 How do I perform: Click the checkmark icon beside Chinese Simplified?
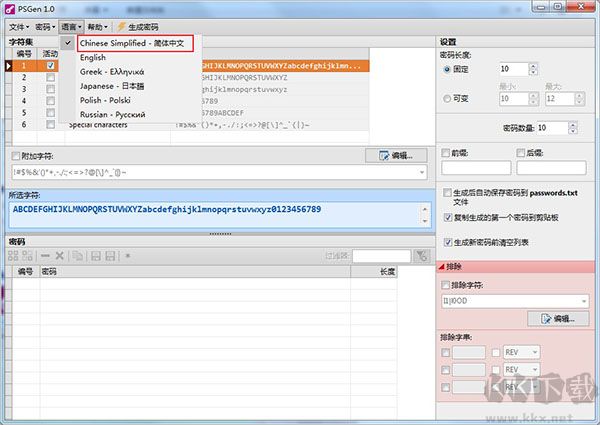point(68,43)
